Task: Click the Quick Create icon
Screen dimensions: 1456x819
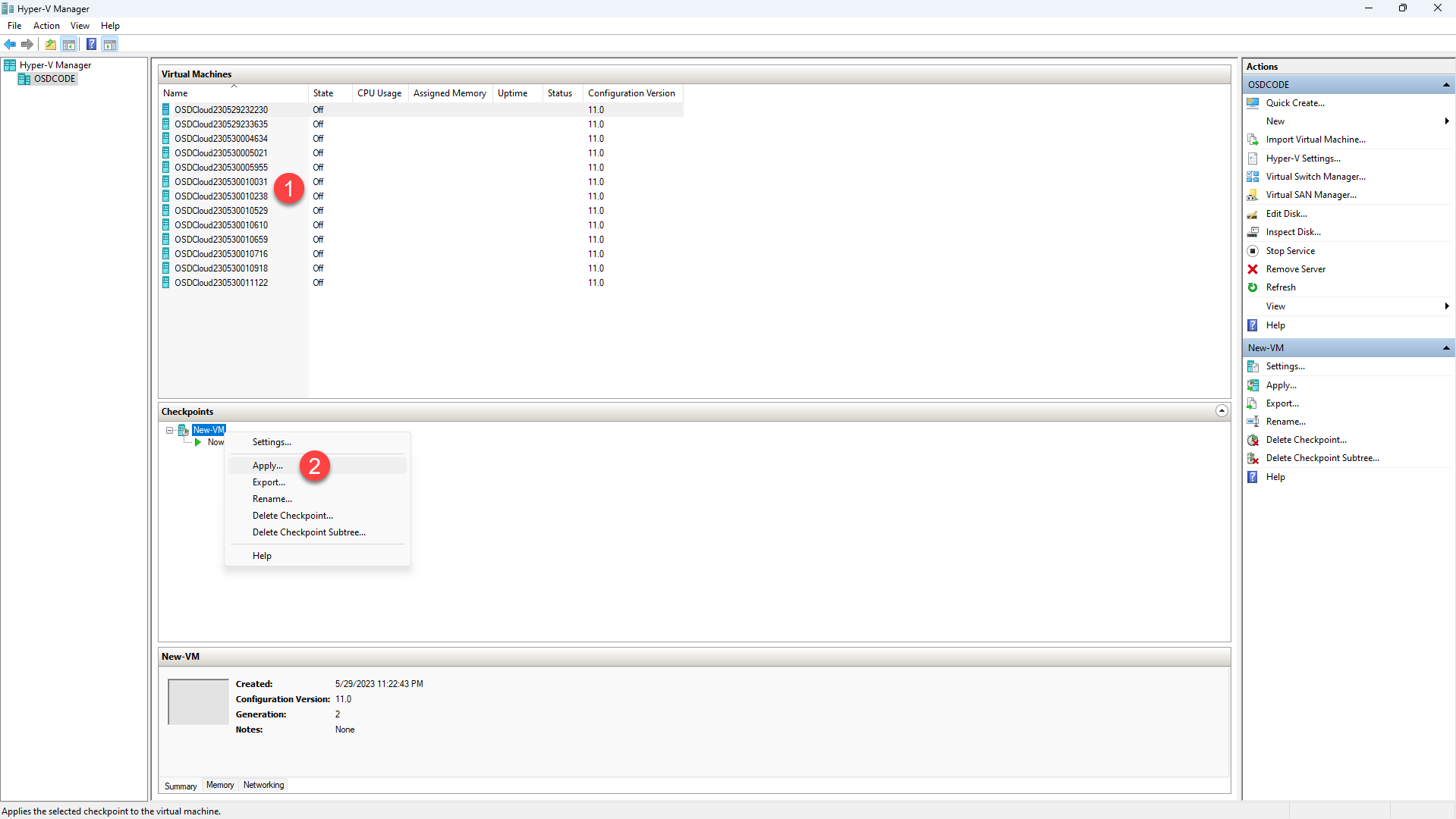Action: coord(1253,103)
